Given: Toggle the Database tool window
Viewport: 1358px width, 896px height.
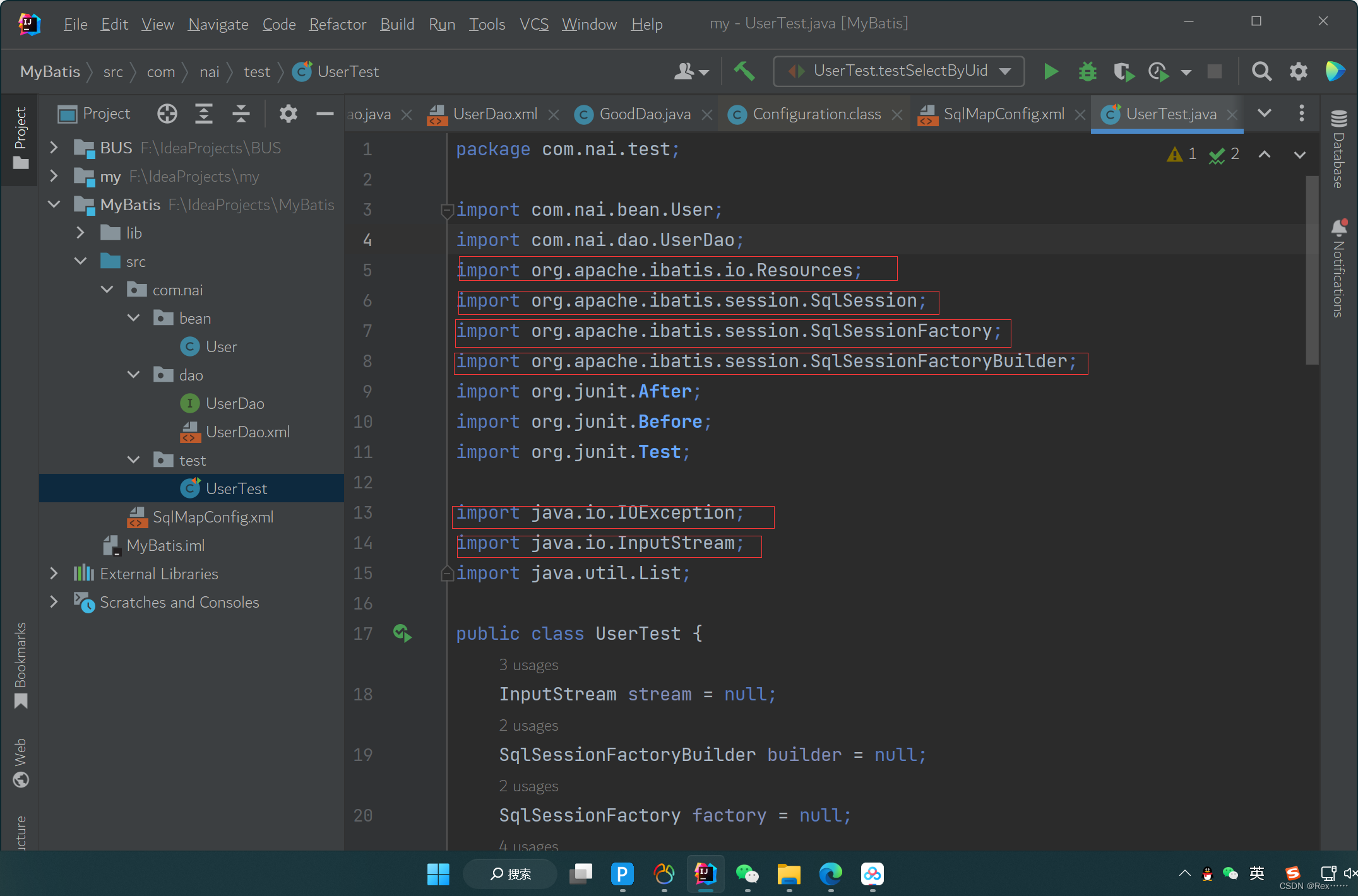Looking at the screenshot, I should 1338,150.
